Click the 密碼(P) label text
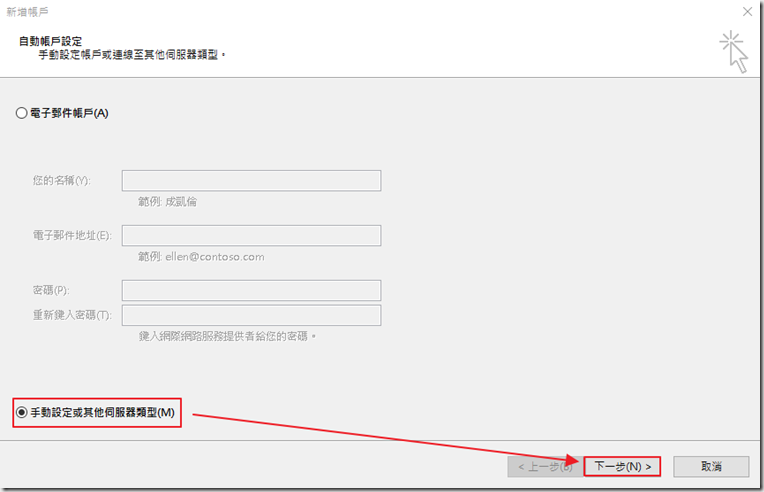The image size is (764, 492). pos(50,290)
